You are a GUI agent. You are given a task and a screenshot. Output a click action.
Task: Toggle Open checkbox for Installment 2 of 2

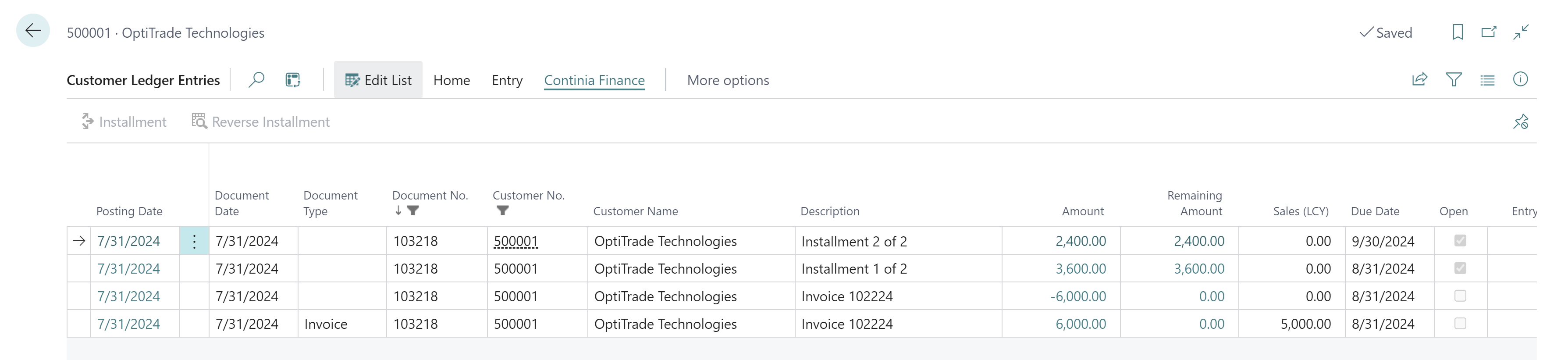(x=1460, y=241)
